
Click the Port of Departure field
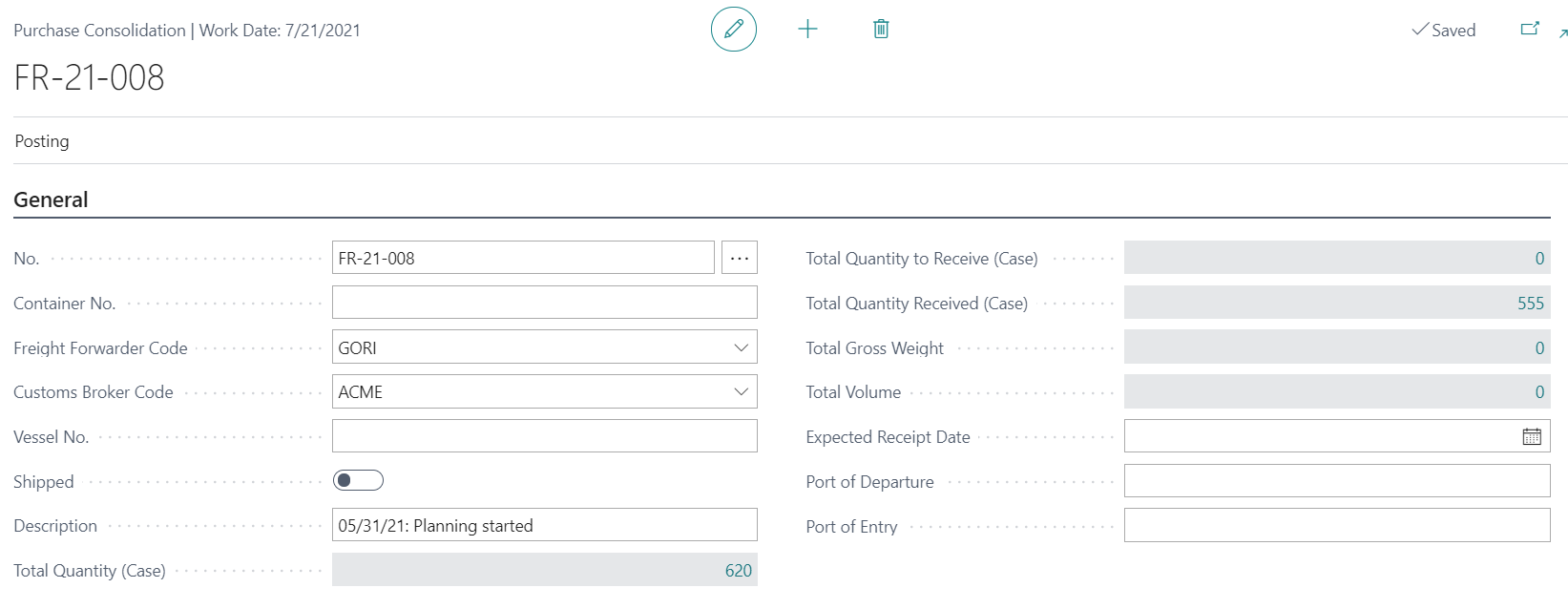1336,481
